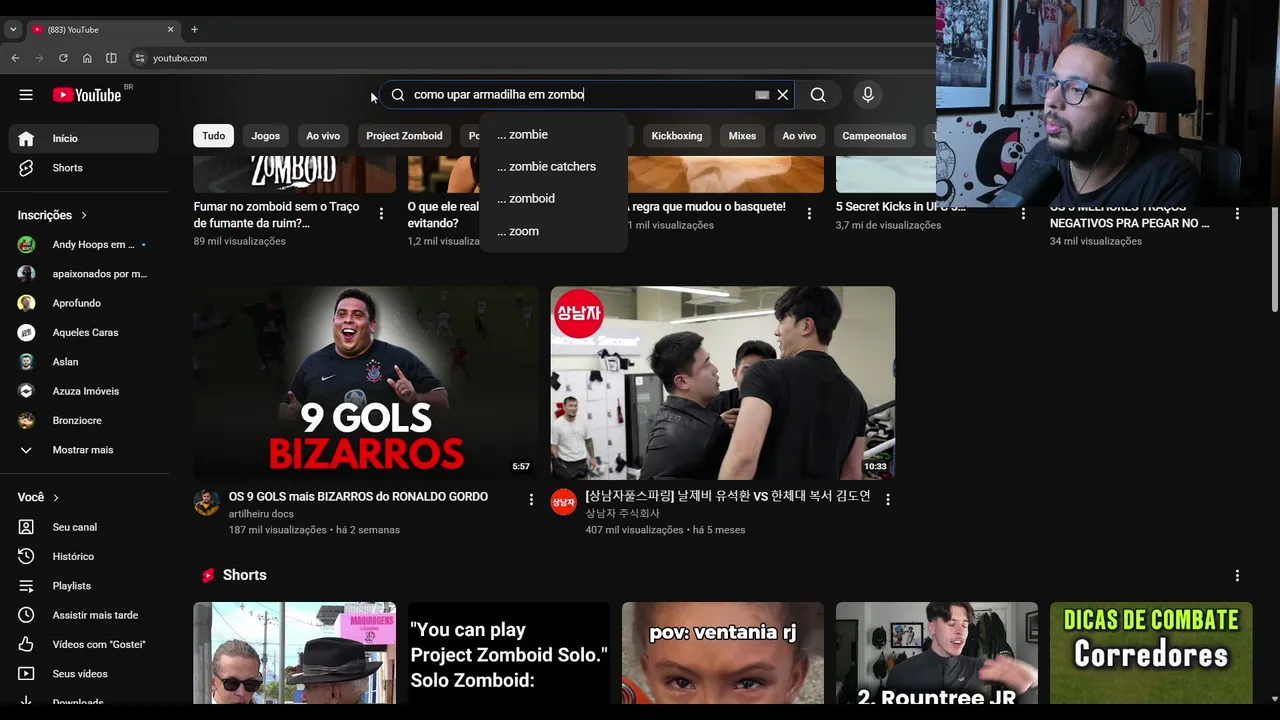Open options menu for the Korean sparring video
This screenshot has width=1280, height=720.
[888, 499]
